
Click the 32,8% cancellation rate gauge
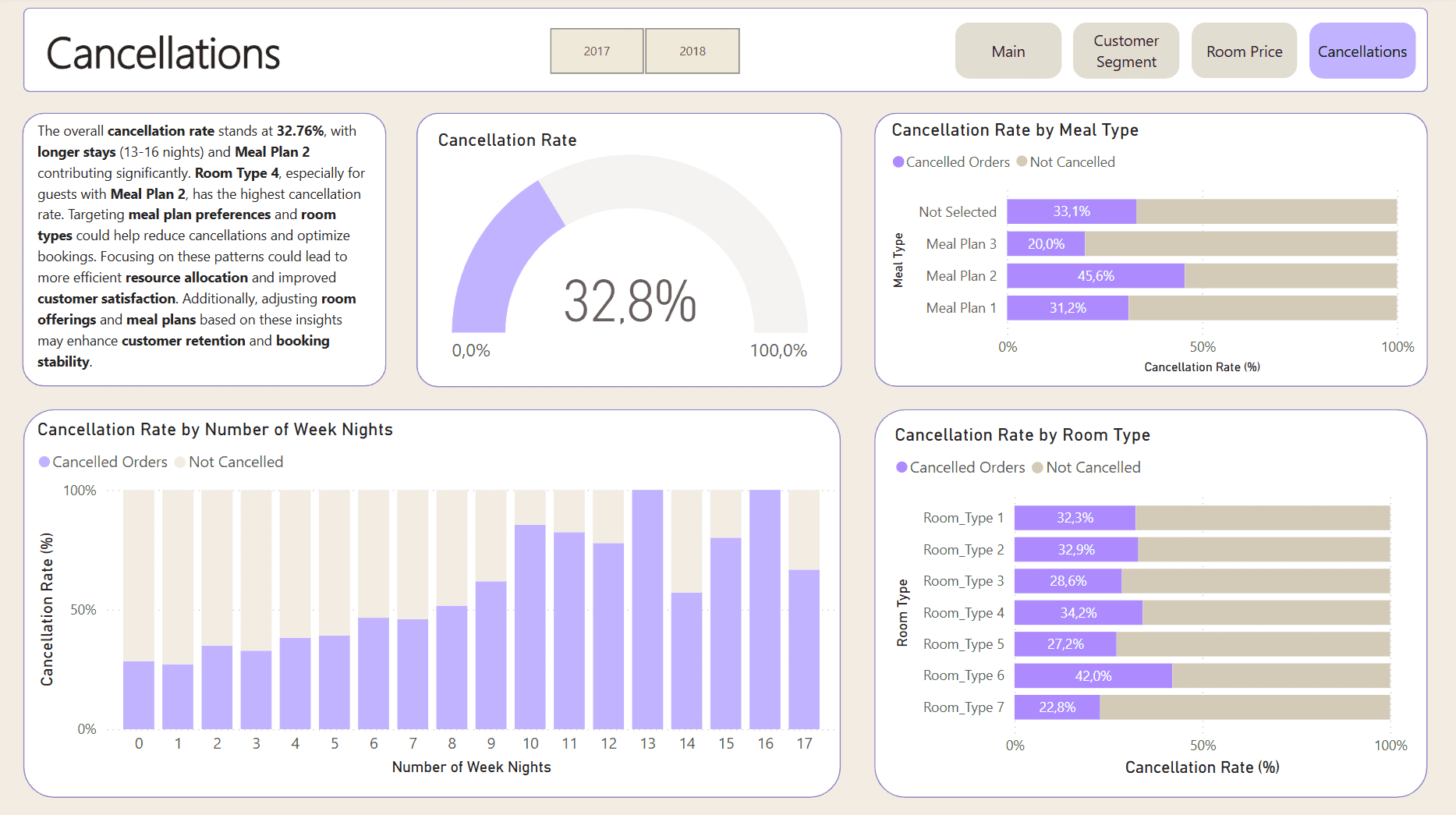point(629,300)
